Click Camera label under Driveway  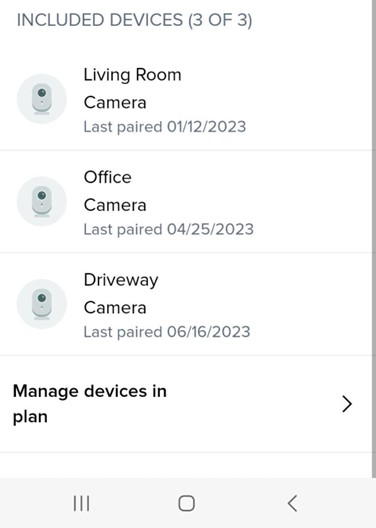coord(115,308)
